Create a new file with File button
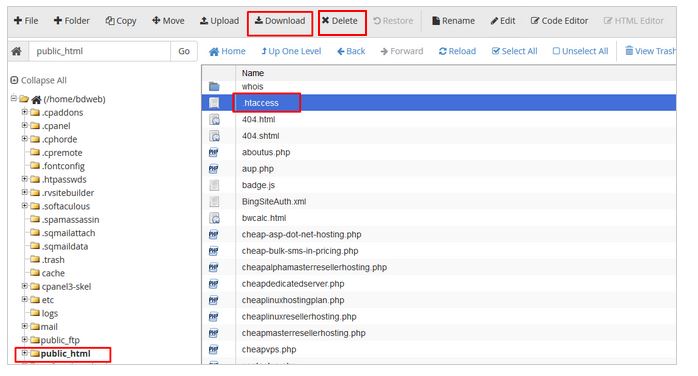The image size is (698, 376). click(26, 21)
